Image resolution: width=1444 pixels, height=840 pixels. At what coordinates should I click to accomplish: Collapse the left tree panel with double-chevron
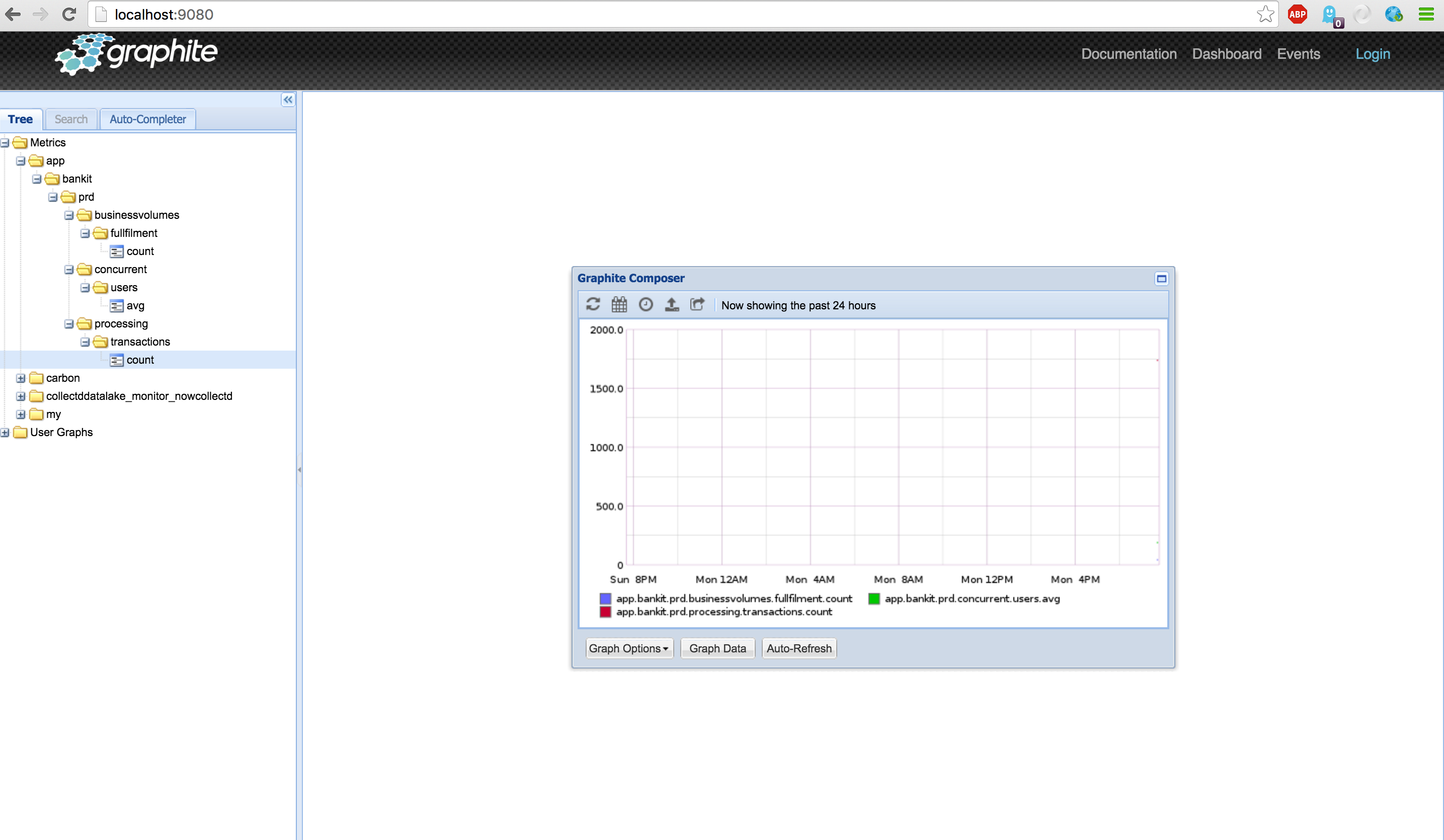point(288,100)
